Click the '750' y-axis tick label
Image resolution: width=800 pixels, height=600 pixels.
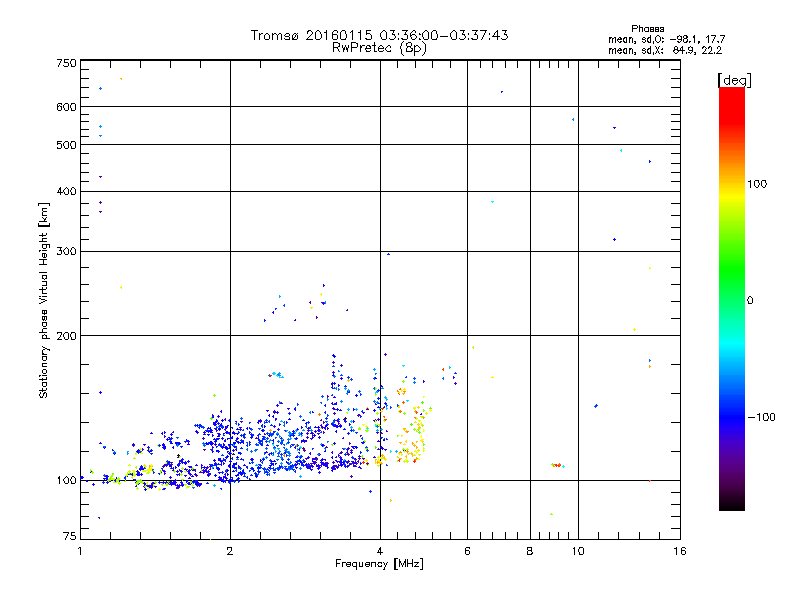click(67, 63)
